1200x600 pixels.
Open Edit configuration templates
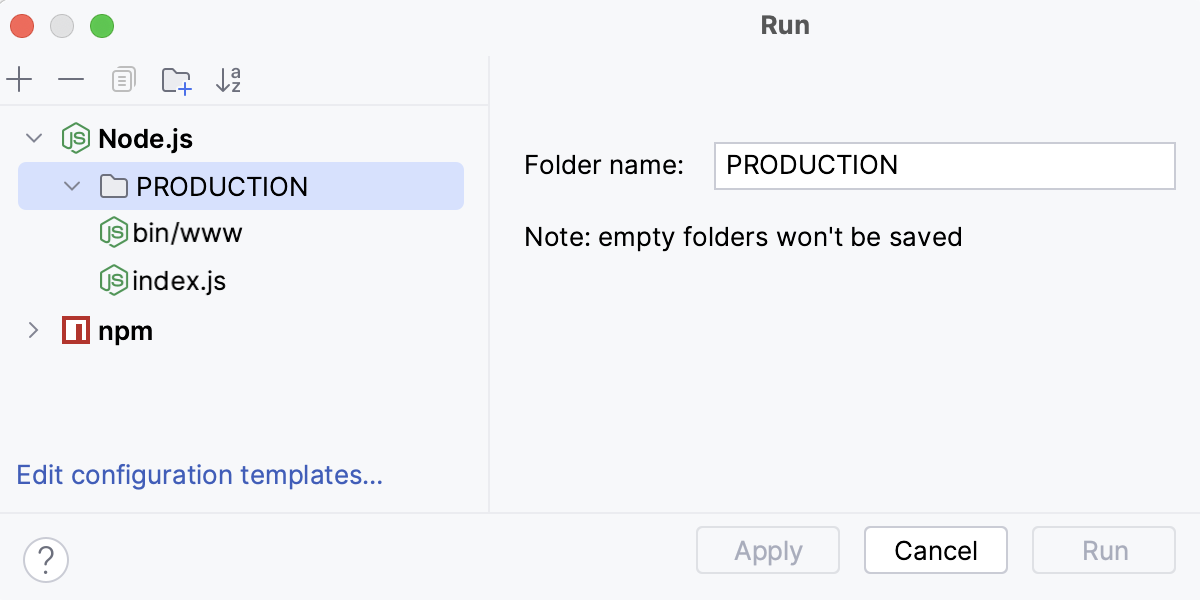point(198,475)
